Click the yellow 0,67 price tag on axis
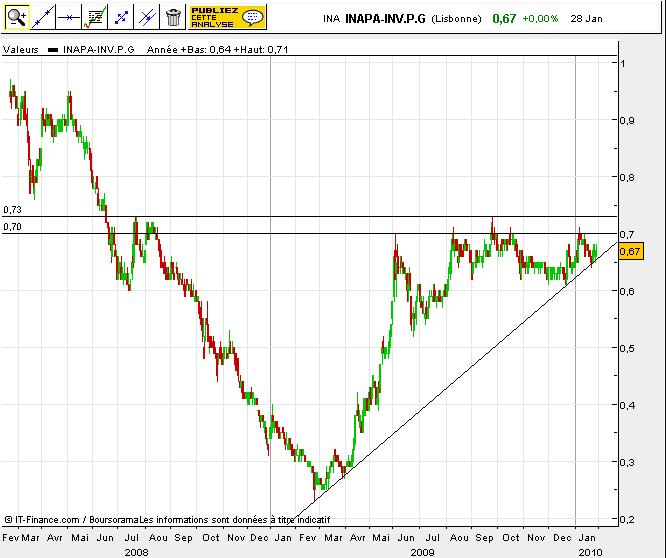Screen dimensions: 666x558 pos(631,251)
